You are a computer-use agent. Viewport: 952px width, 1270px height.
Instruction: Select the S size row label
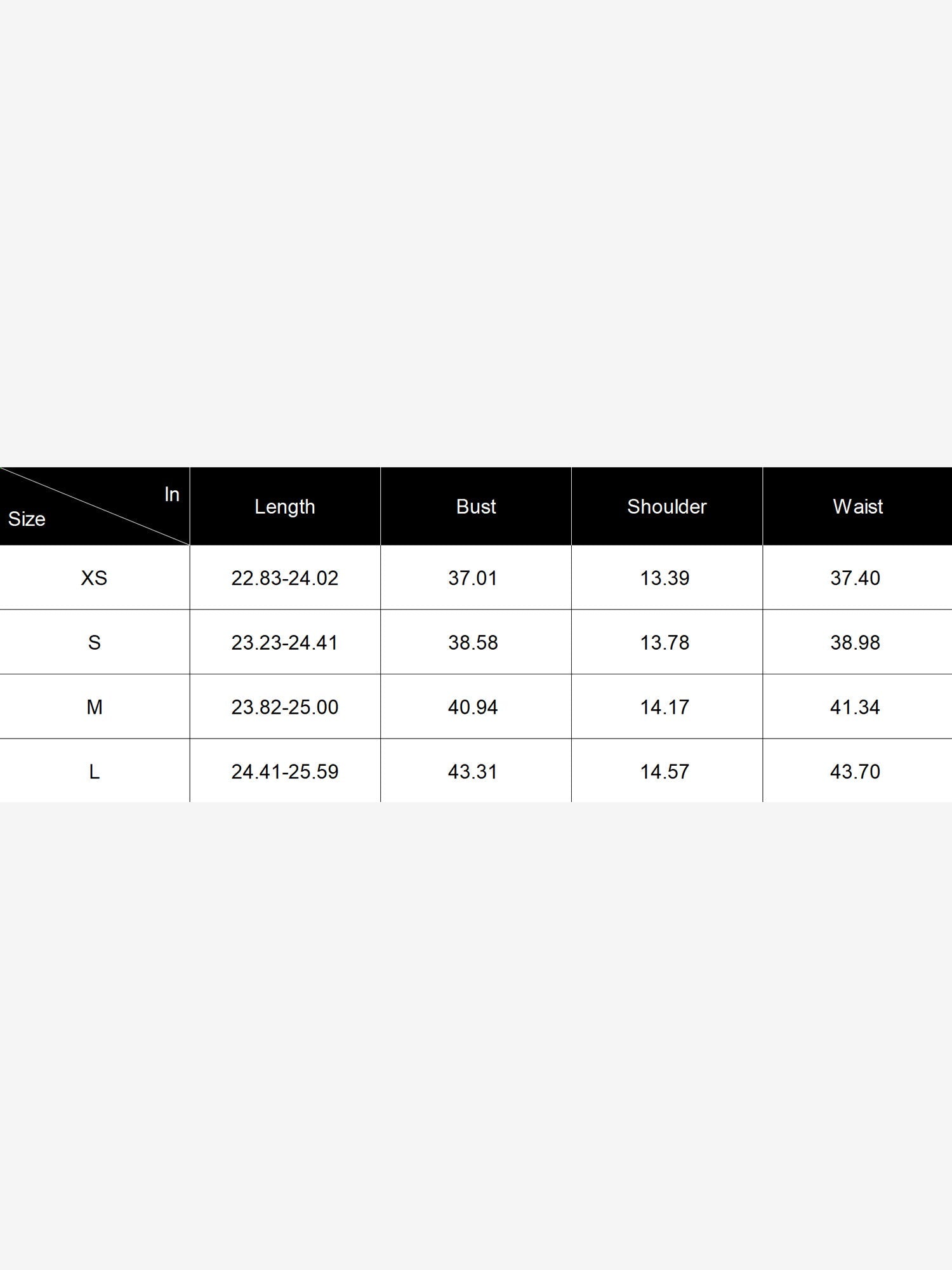pyautogui.click(x=94, y=643)
